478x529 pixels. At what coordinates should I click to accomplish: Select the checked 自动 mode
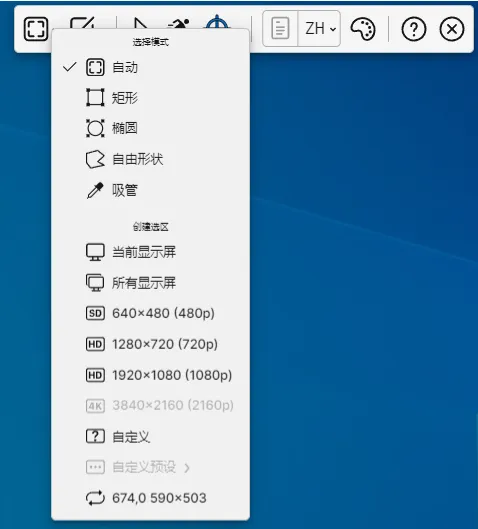coord(150,67)
